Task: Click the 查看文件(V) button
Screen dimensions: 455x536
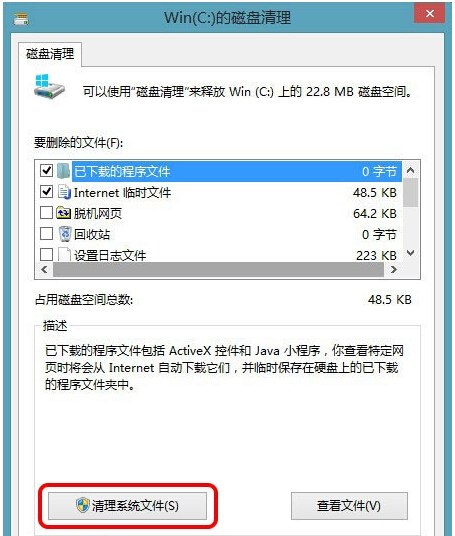Action: (349, 506)
